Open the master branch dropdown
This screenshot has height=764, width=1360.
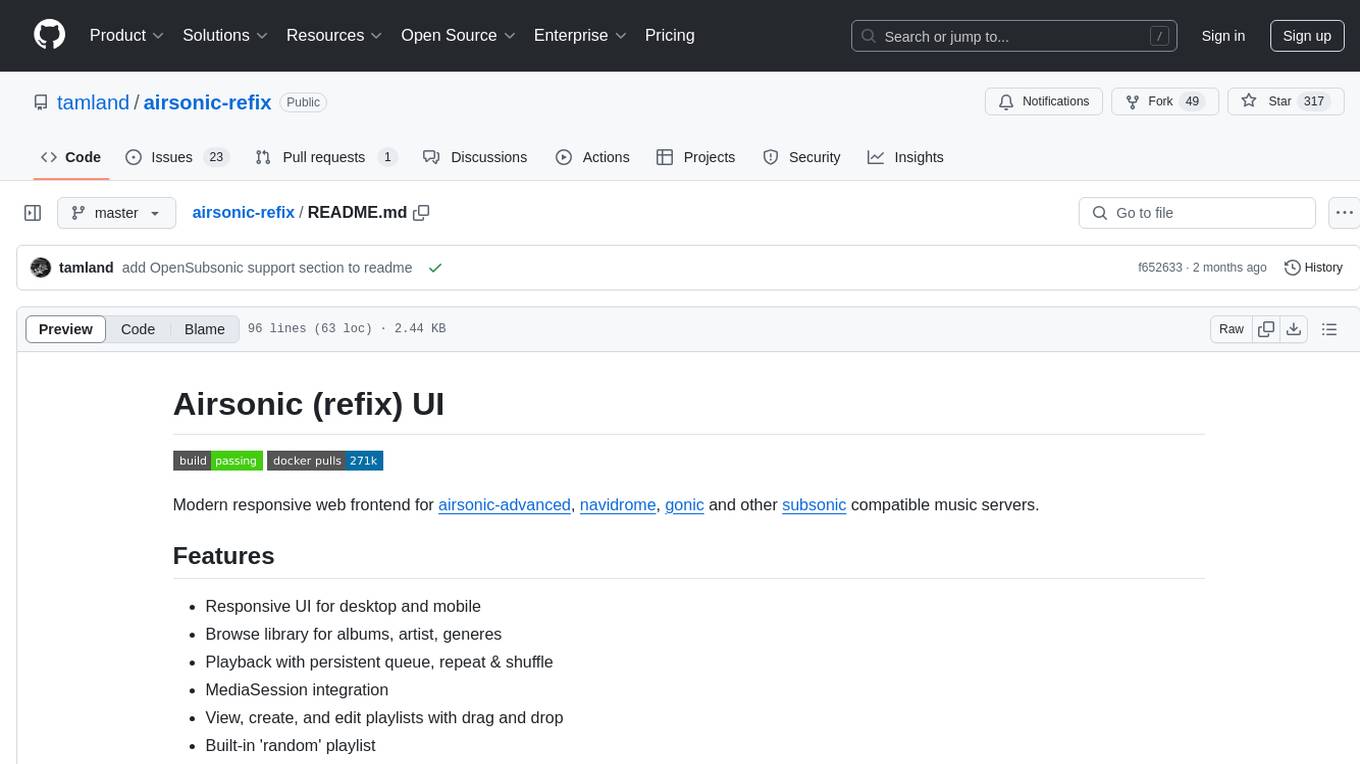[116, 213]
